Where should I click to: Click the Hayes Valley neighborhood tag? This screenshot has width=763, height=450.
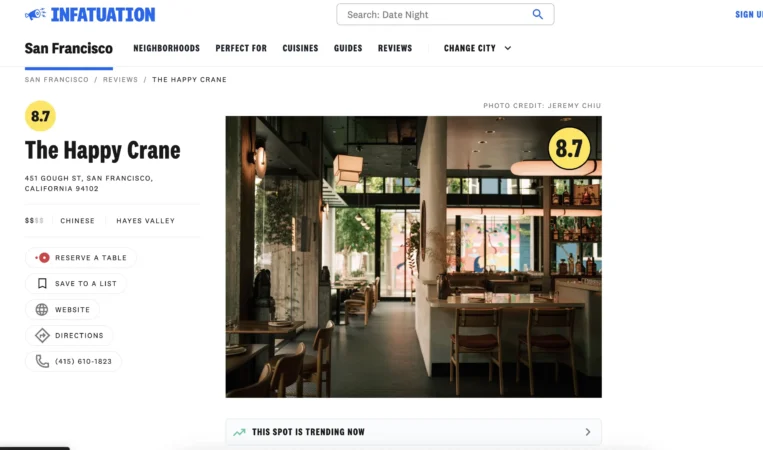145,221
